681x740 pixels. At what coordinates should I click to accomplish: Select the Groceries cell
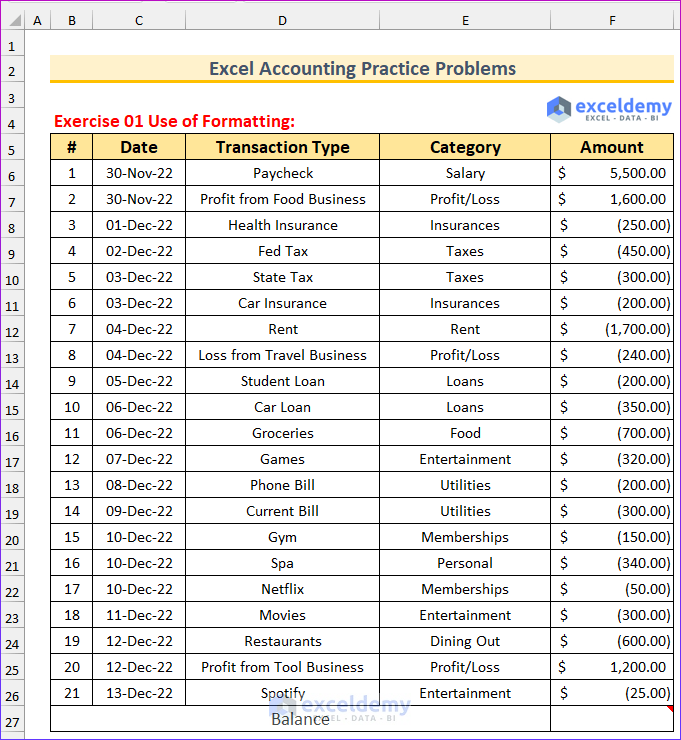(x=282, y=433)
